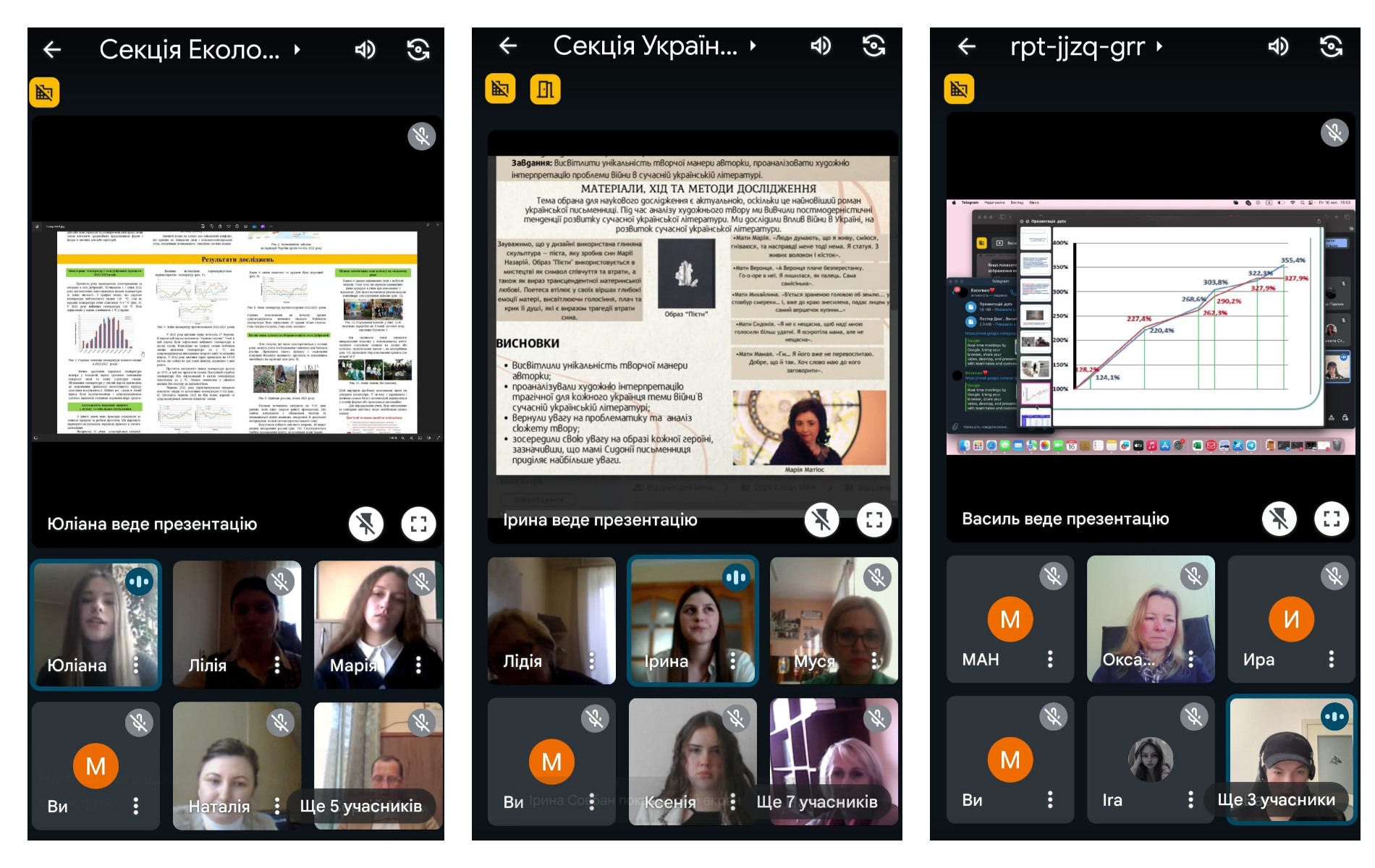Open options menu for Лілія tile
1375x868 pixels.
point(277,665)
